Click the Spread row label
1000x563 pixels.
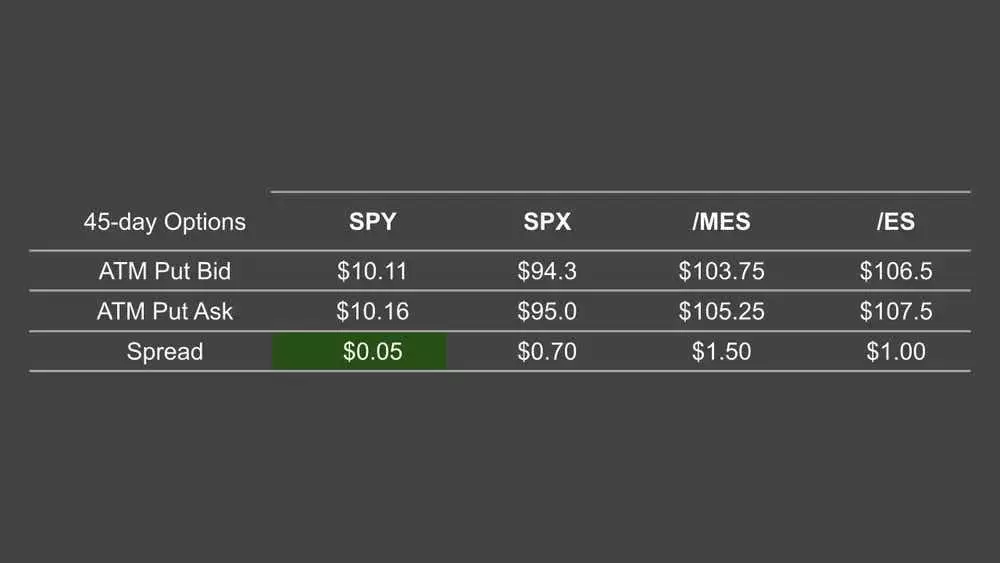click(x=164, y=351)
